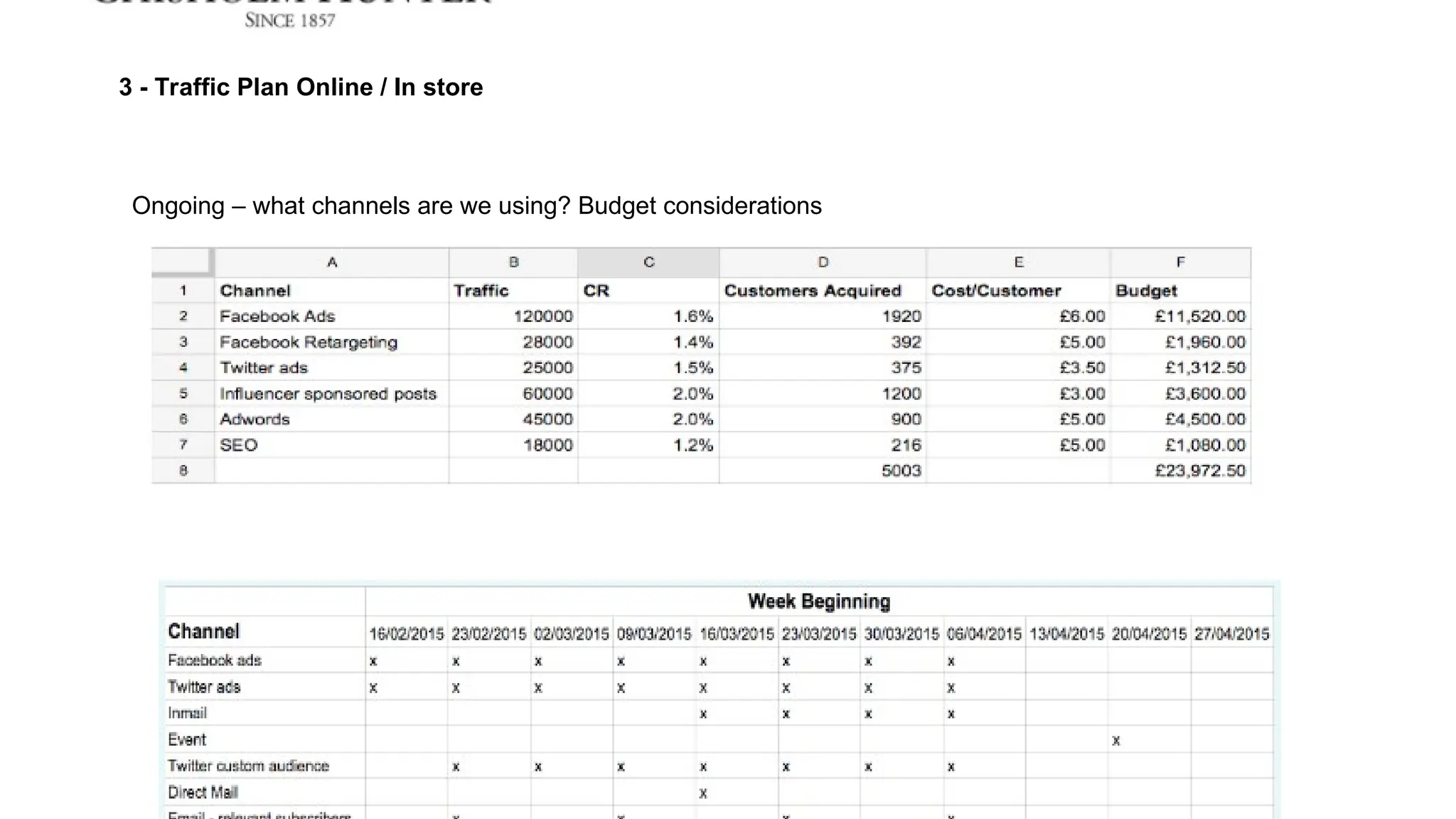1456x819 pixels.
Task: Select highlighted column C header
Action: [648, 262]
